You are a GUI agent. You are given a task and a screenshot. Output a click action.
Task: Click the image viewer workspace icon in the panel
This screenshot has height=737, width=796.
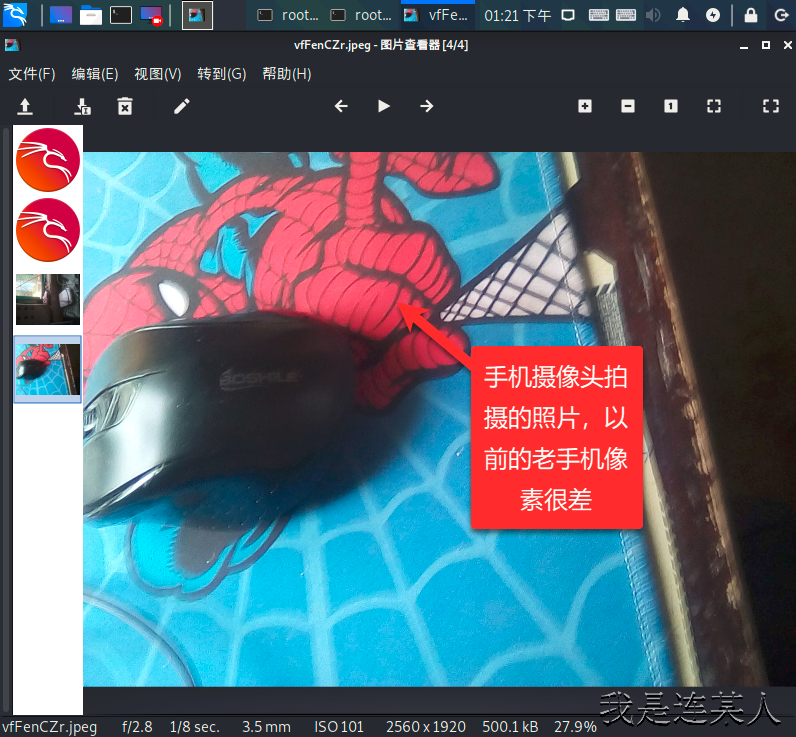coord(197,15)
